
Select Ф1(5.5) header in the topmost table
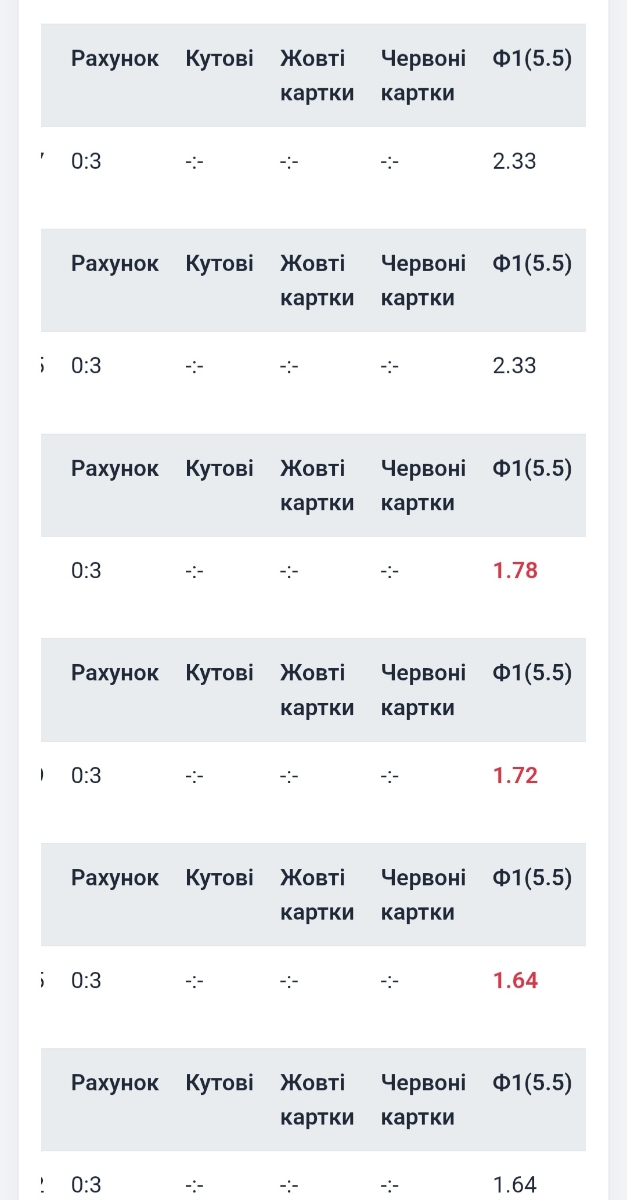click(x=532, y=59)
